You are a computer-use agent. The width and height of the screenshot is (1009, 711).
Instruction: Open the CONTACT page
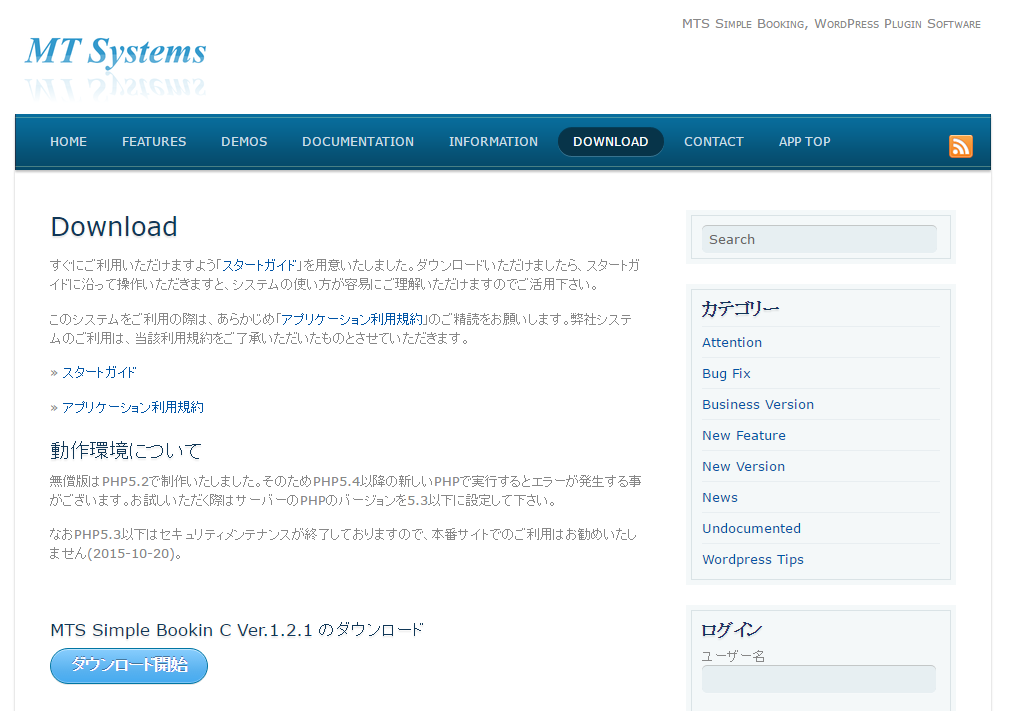coord(713,142)
